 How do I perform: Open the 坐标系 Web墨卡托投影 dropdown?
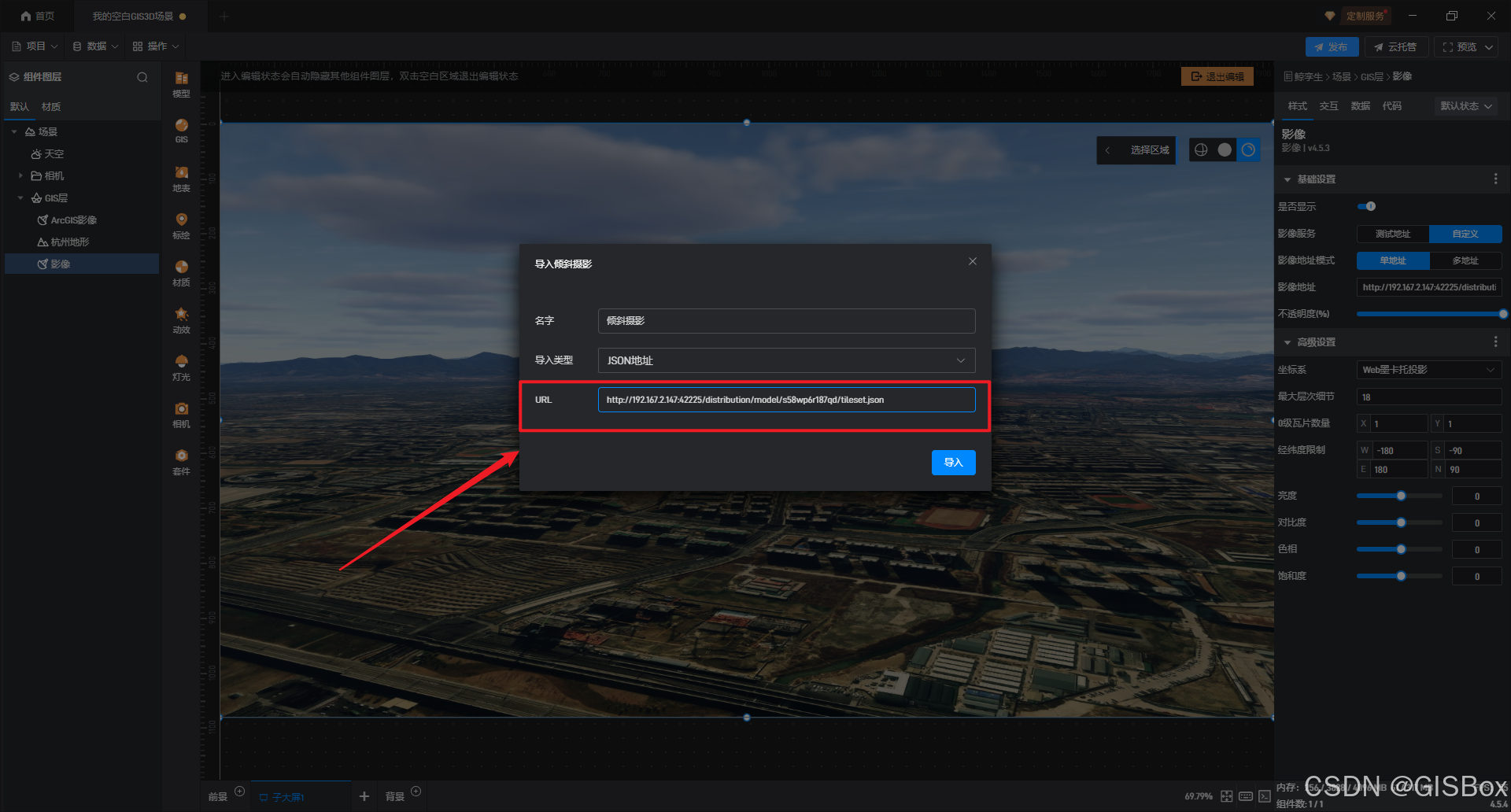1429,370
